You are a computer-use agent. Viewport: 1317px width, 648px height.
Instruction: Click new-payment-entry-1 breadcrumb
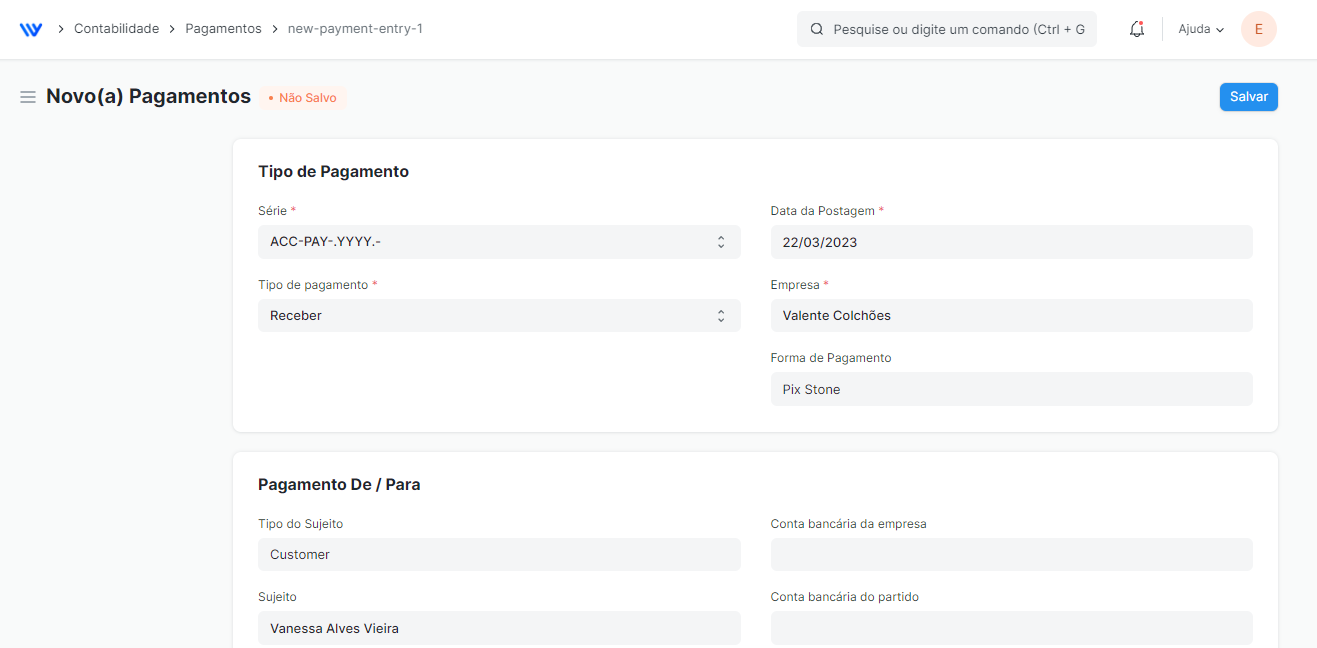click(x=355, y=29)
